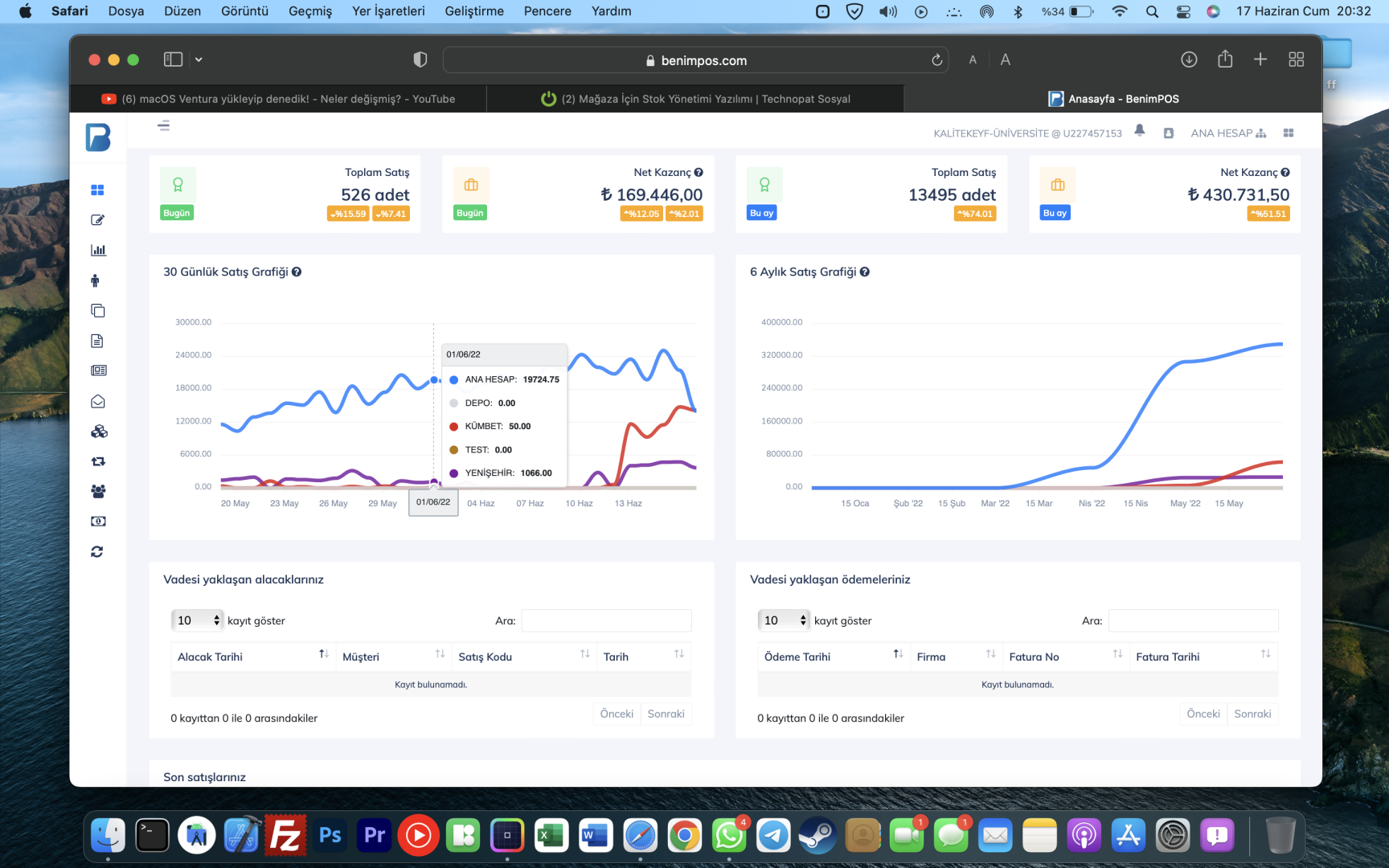Open the dashboard grid icon in sidebar
Viewport: 1389px width, 868px height.
coord(97,190)
